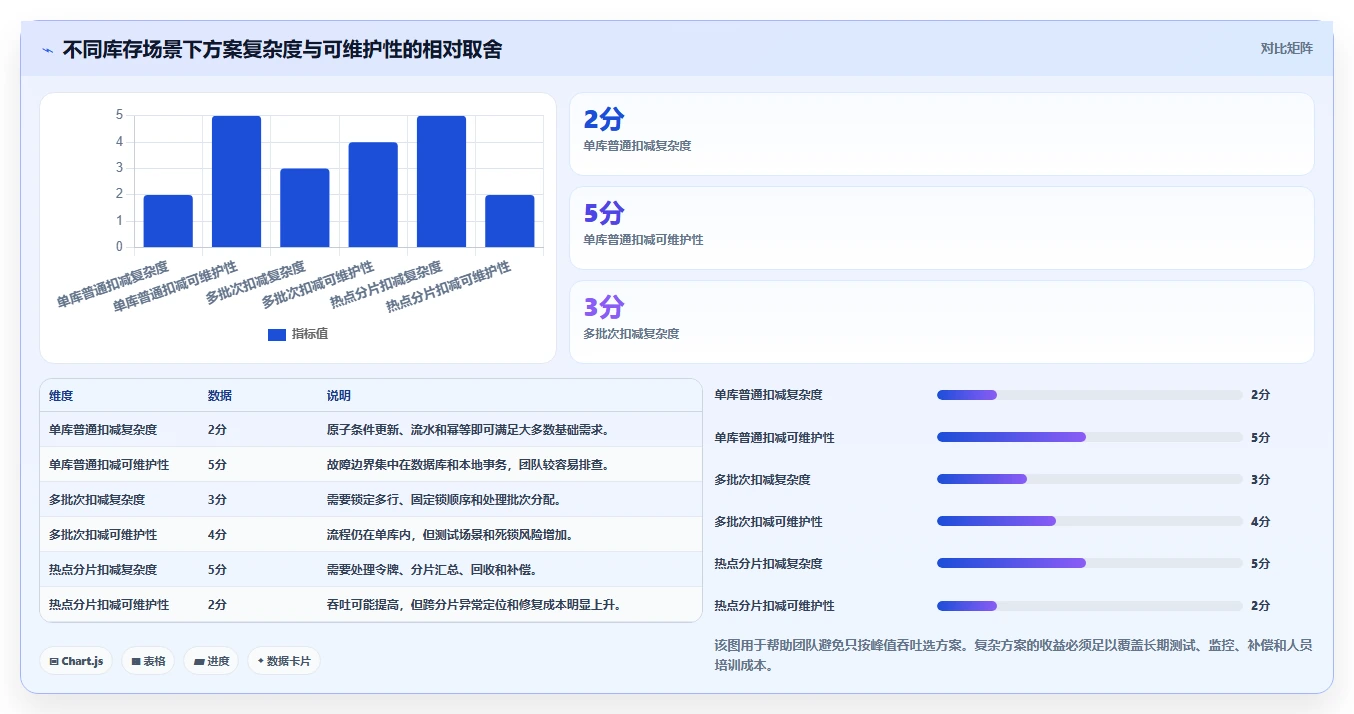Select the Chart.js chip
The width and height of the screenshot is (1354, 714).
tap(76, 661)
